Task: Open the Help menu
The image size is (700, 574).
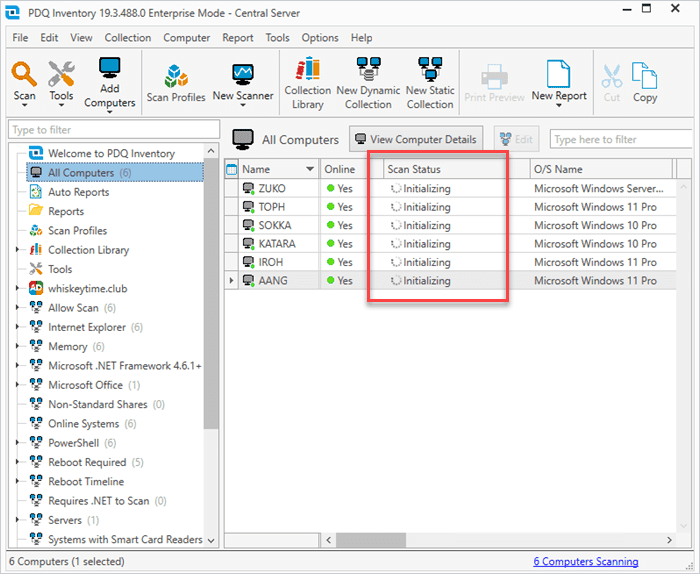Action: pyautogui.click(x=362, y=38)
